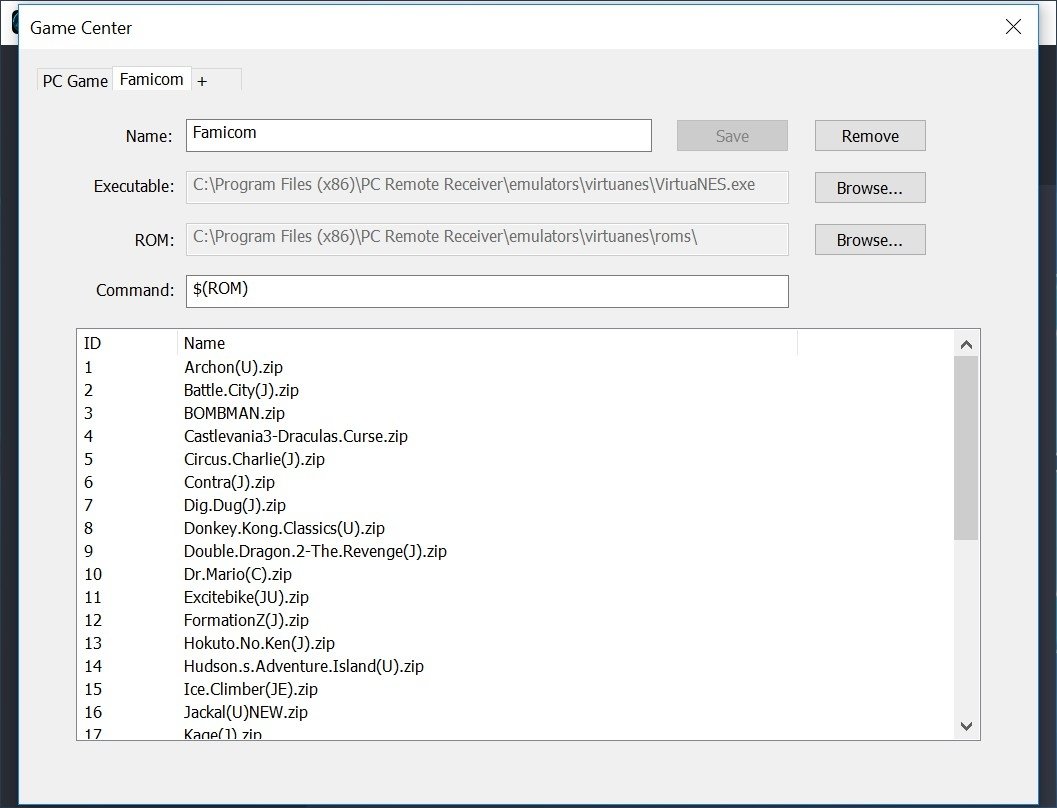Click the list's vertical scrollbar thumb

pos(966,448)
